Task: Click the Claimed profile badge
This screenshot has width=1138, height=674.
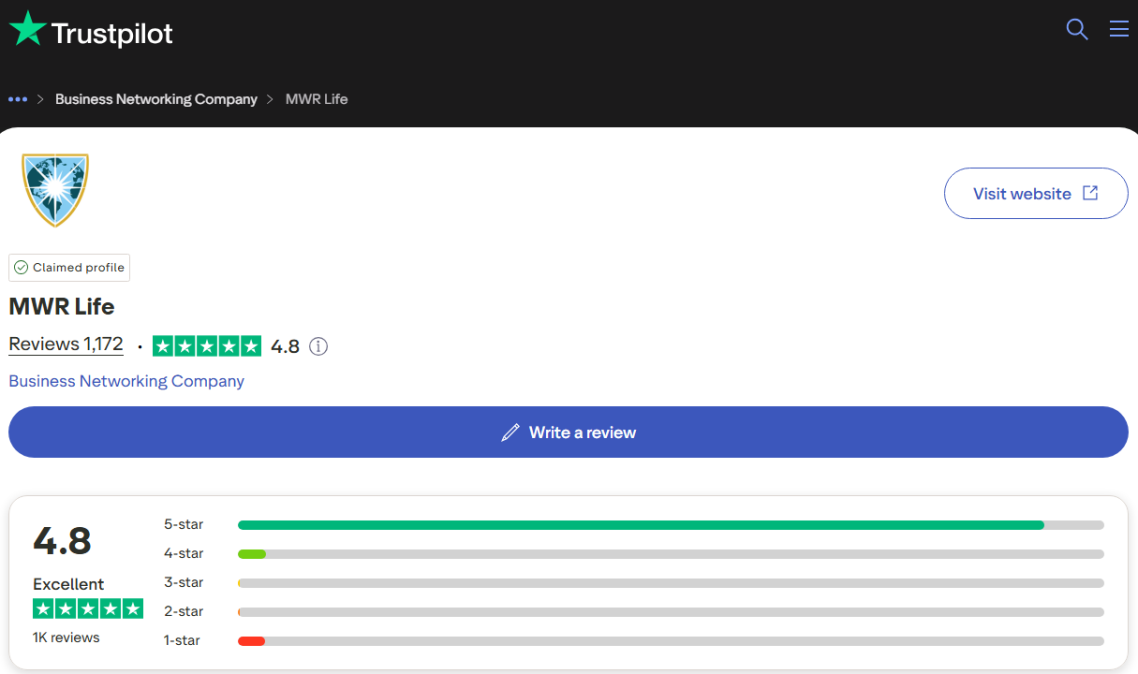Action: (x=69, y=268)
